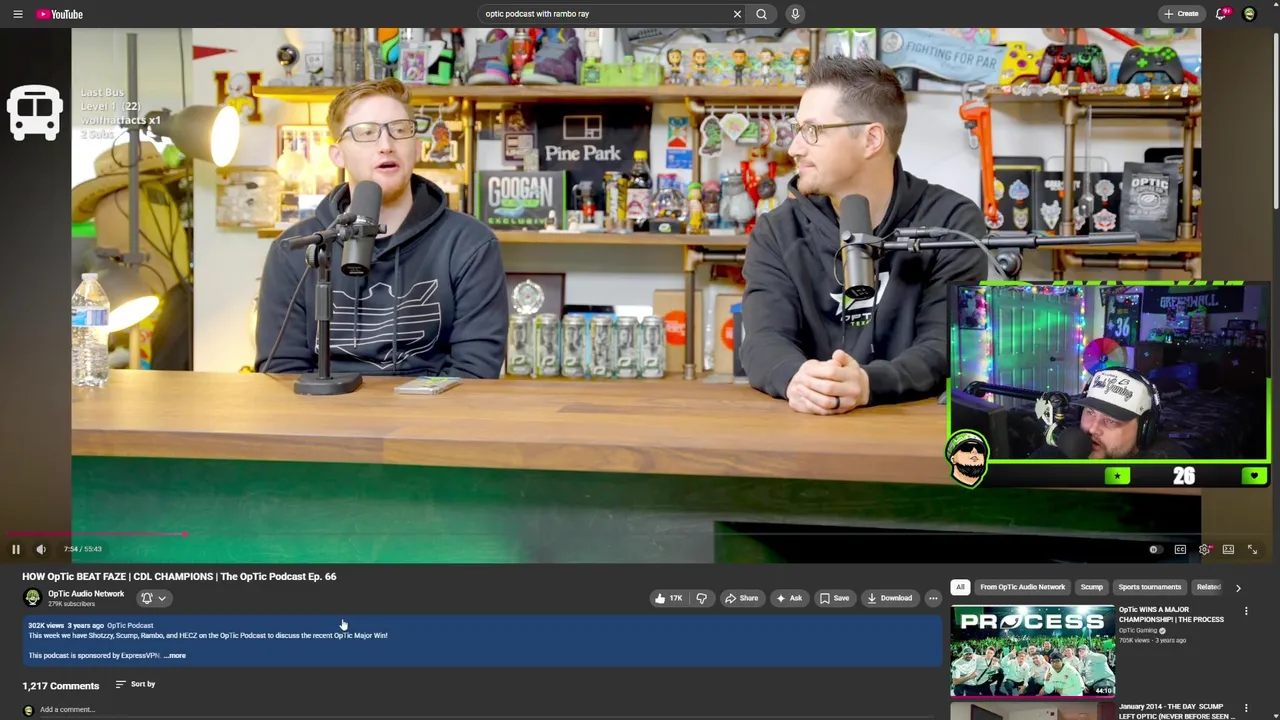Select the Scump filter chip

1091,587
